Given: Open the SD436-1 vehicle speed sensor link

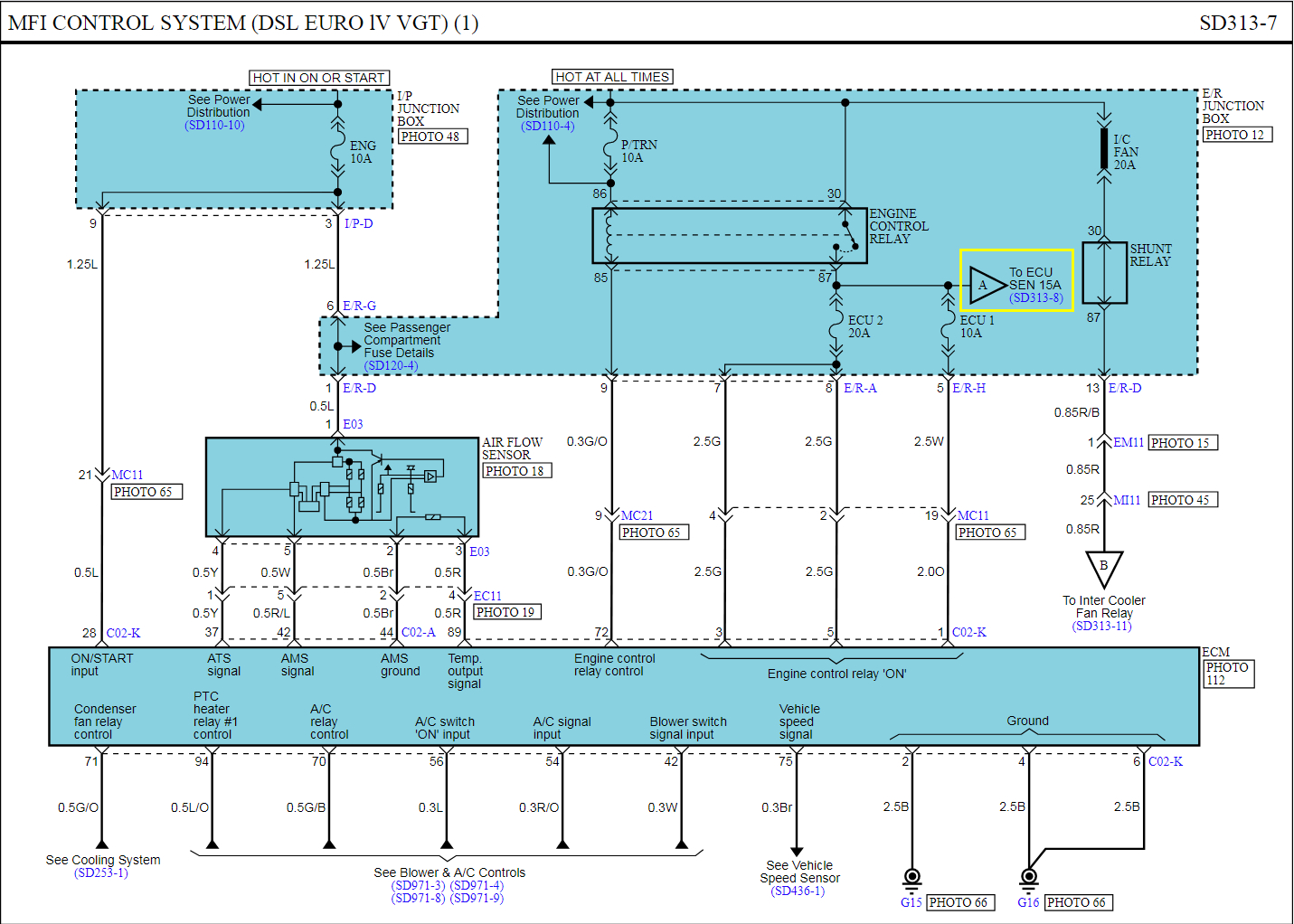Looking at the screenshot, I should [798, 891].
